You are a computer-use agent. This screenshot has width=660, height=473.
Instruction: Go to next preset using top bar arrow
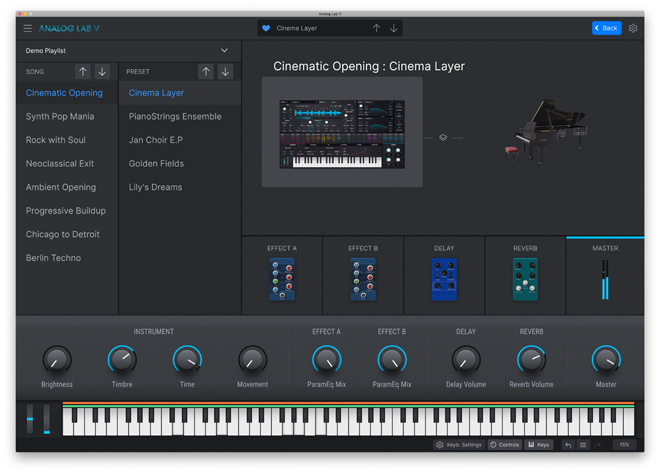[394, 28]
